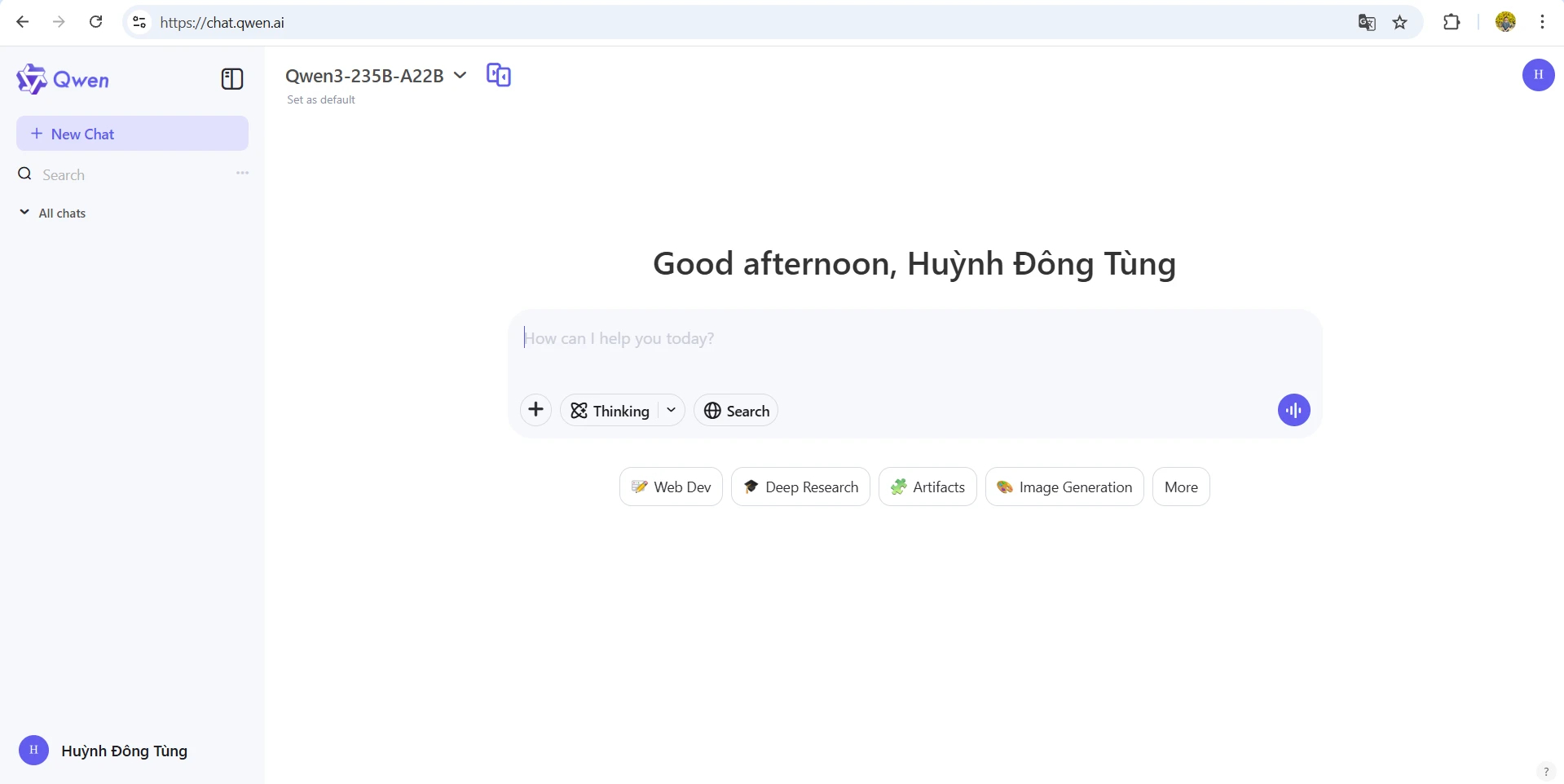Open the browser extensions puzzle icon
This screenshot has height=784, width=1564.
[1452, 23]
